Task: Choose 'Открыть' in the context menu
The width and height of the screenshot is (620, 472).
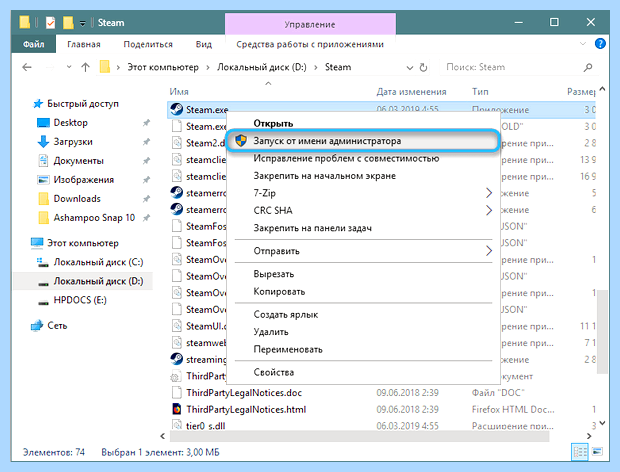Action: (x=273, y=123)
